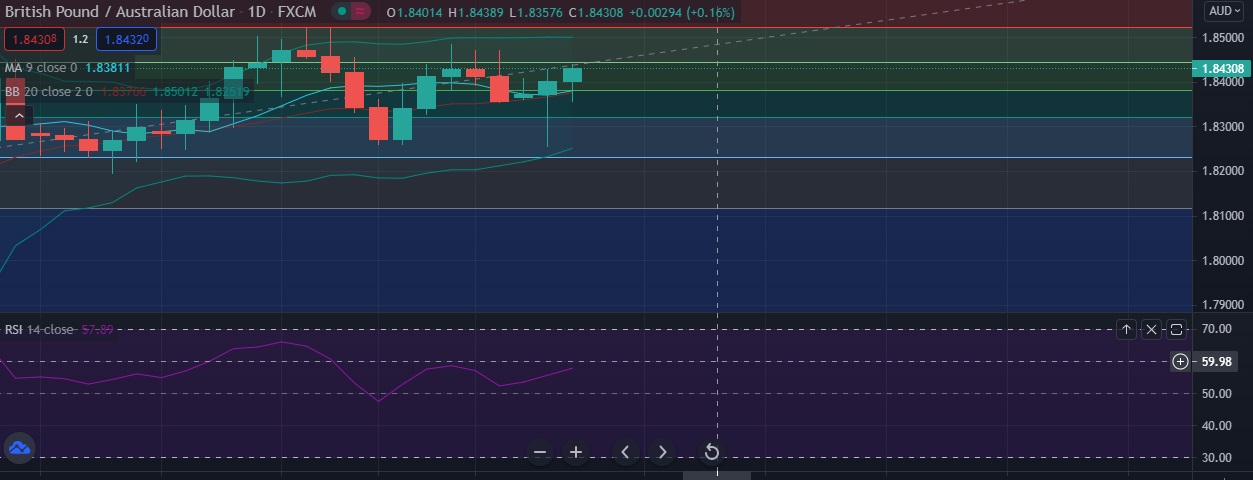Toggle the market status indicator pill
The width and height of the screenshot is (1253, 480).
click(x=351, y=12)
